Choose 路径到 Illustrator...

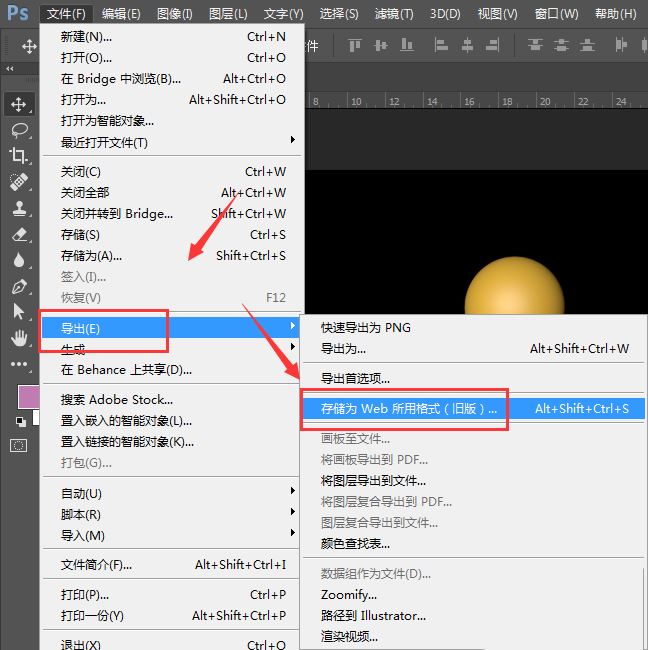point(473,616)
